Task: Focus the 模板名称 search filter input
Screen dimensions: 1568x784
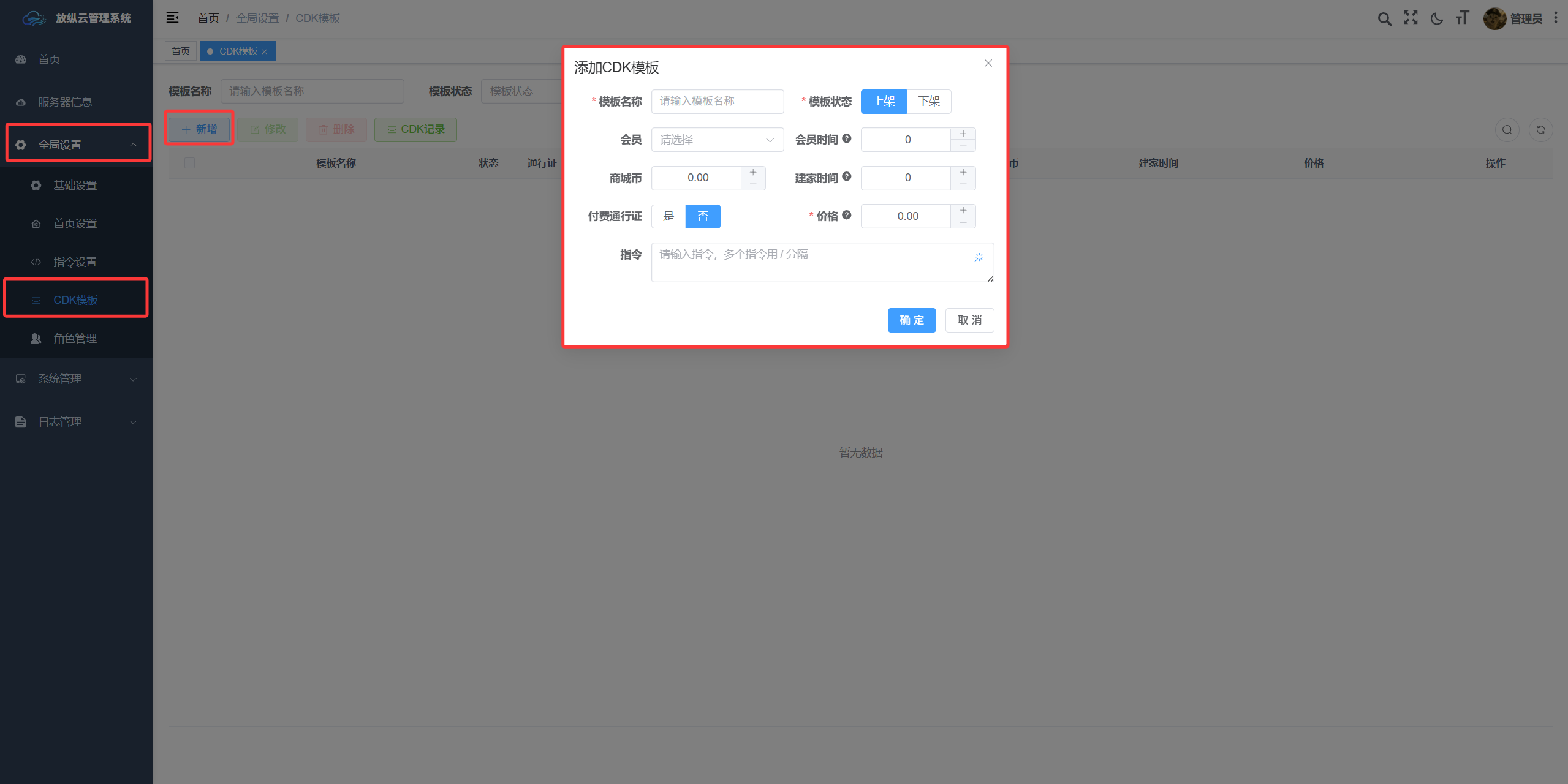Action: (312, 91)
